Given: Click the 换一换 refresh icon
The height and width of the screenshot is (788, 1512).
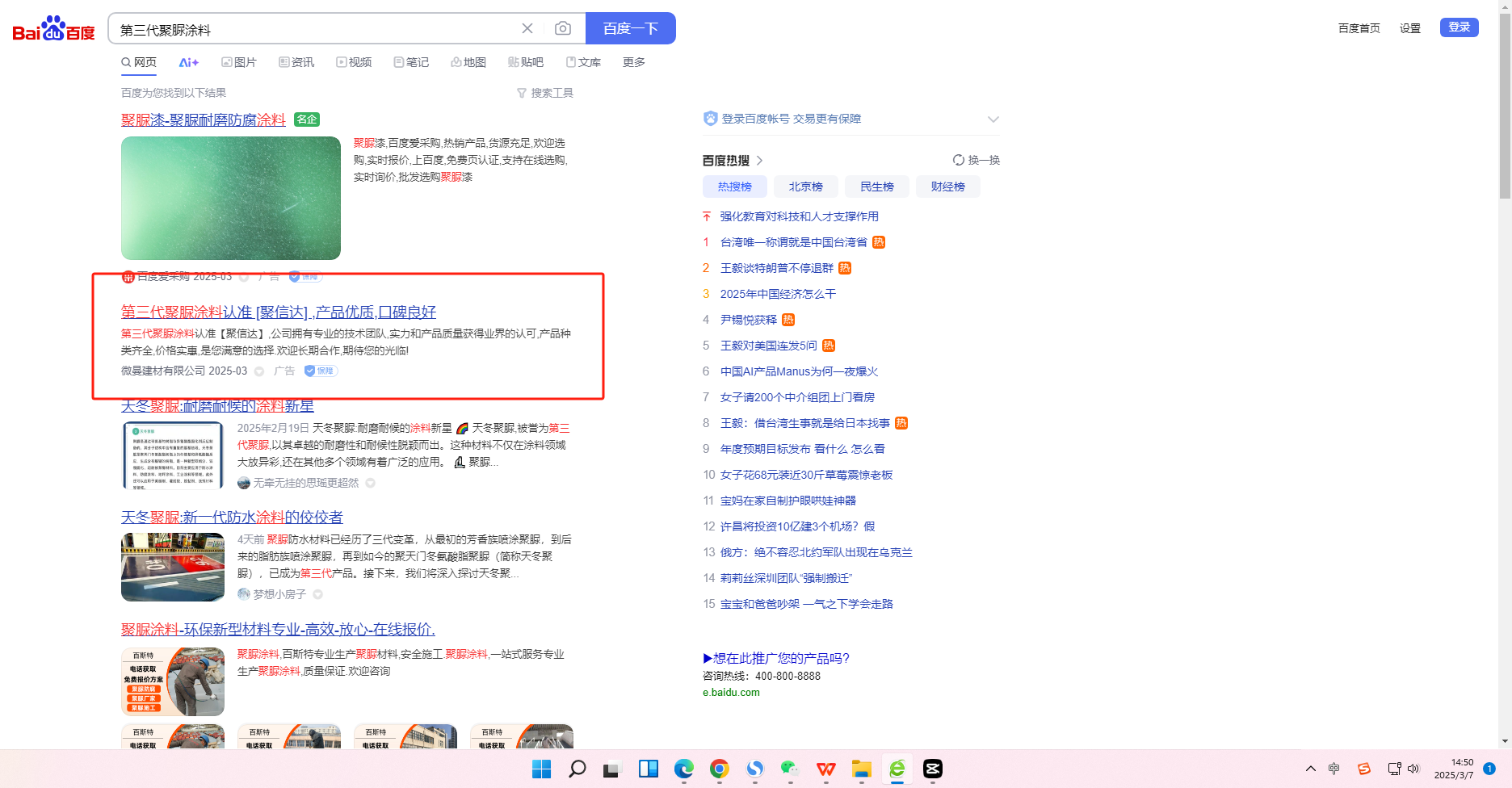Looking at the screenshot, I should click(x=959, y=160).
